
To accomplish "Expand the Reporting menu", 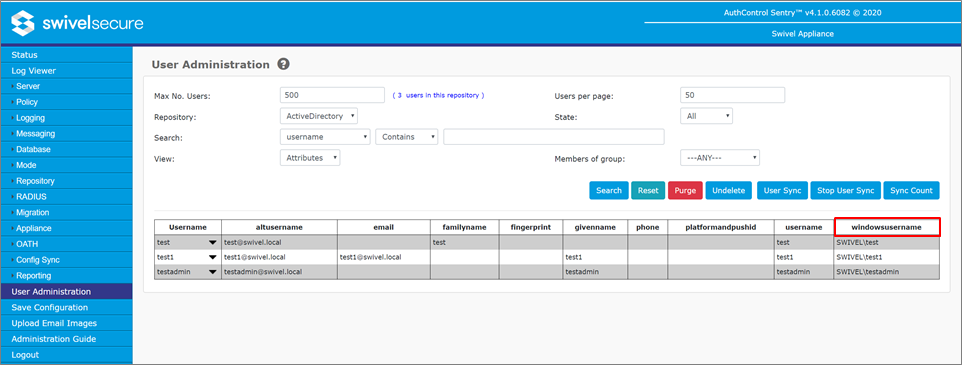I will coord(66,275).
